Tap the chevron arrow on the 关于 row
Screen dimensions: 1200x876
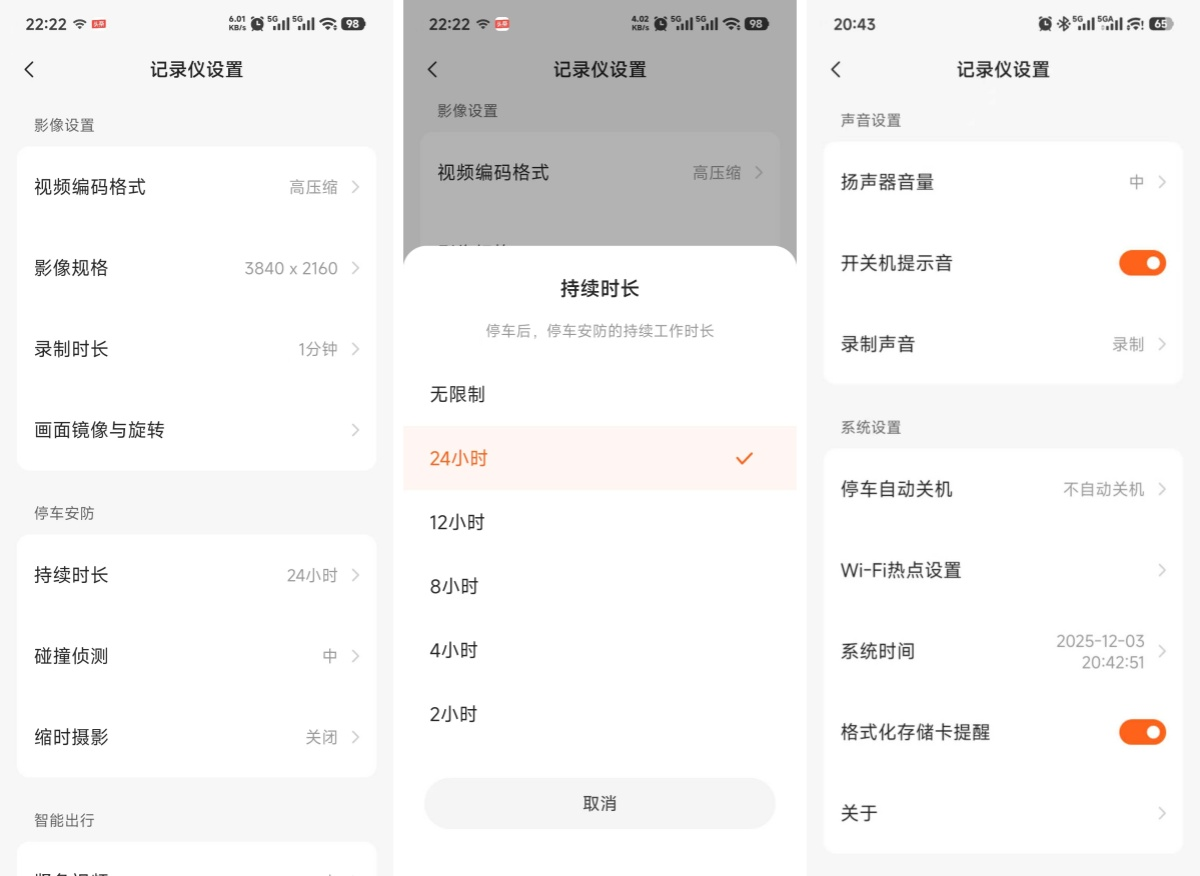tap(1161, 813)
